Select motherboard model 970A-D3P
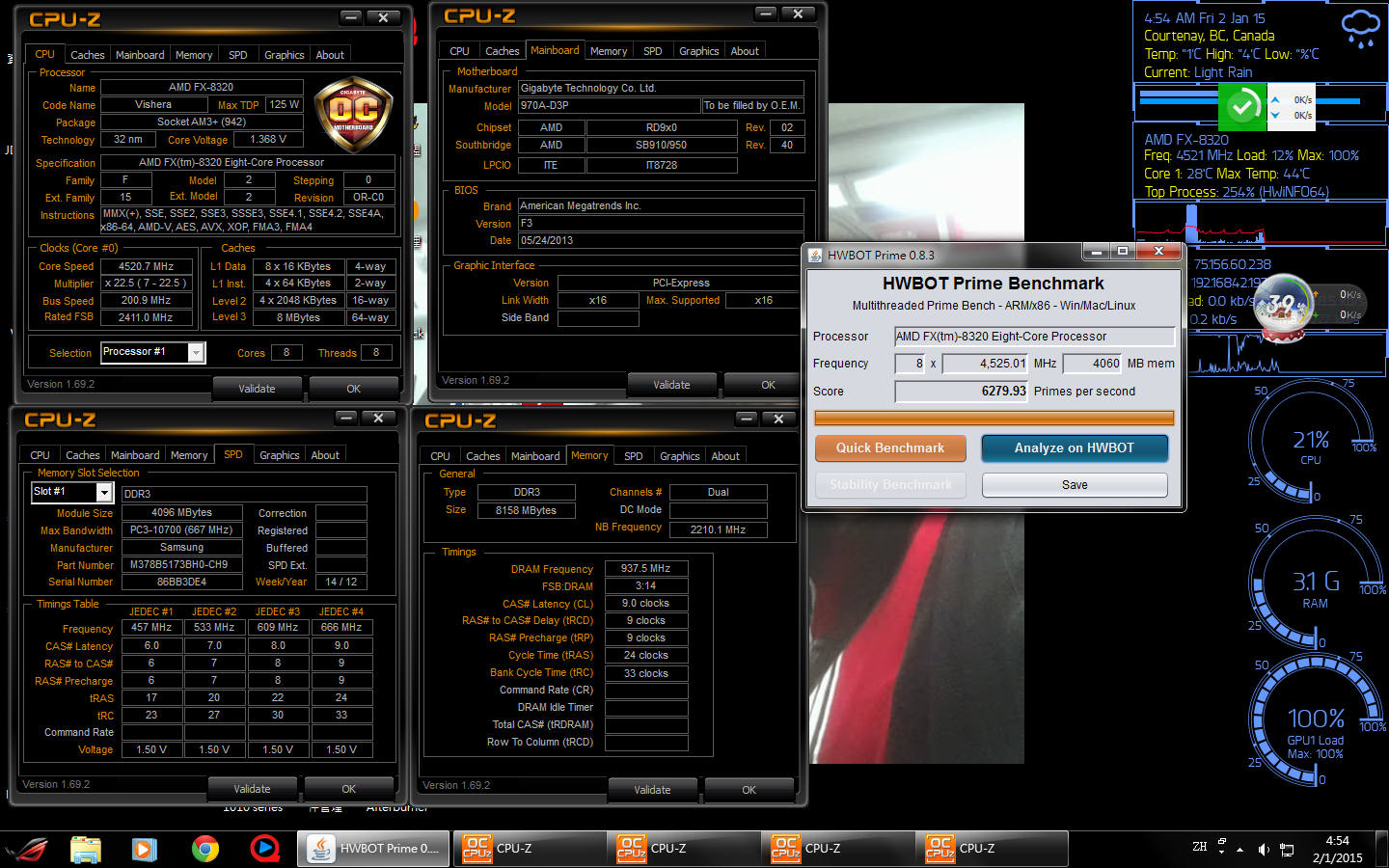Image resolution: width=1389 pixels, height=868 pixels. click(609, 105)
